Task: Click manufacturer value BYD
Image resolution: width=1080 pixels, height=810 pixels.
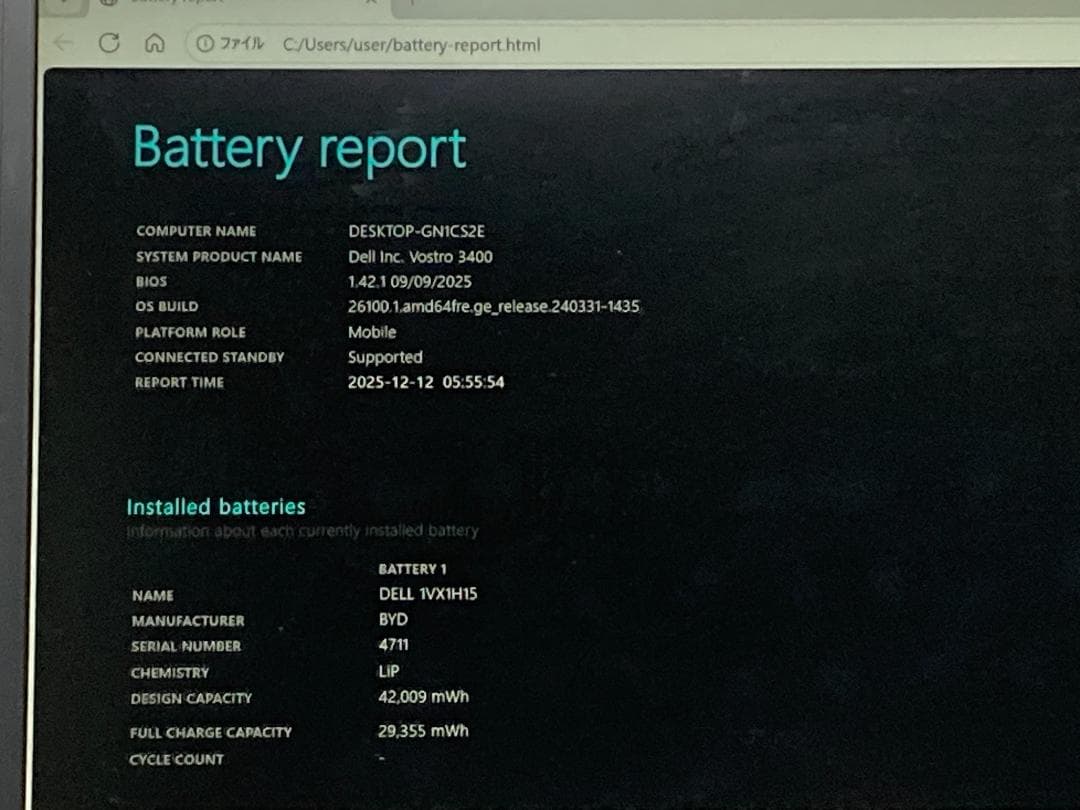Action: tap(393, 620)
